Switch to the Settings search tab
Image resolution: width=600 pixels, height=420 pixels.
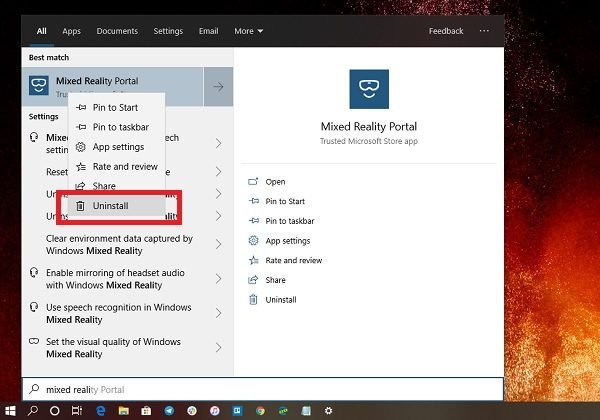point(168,31)
